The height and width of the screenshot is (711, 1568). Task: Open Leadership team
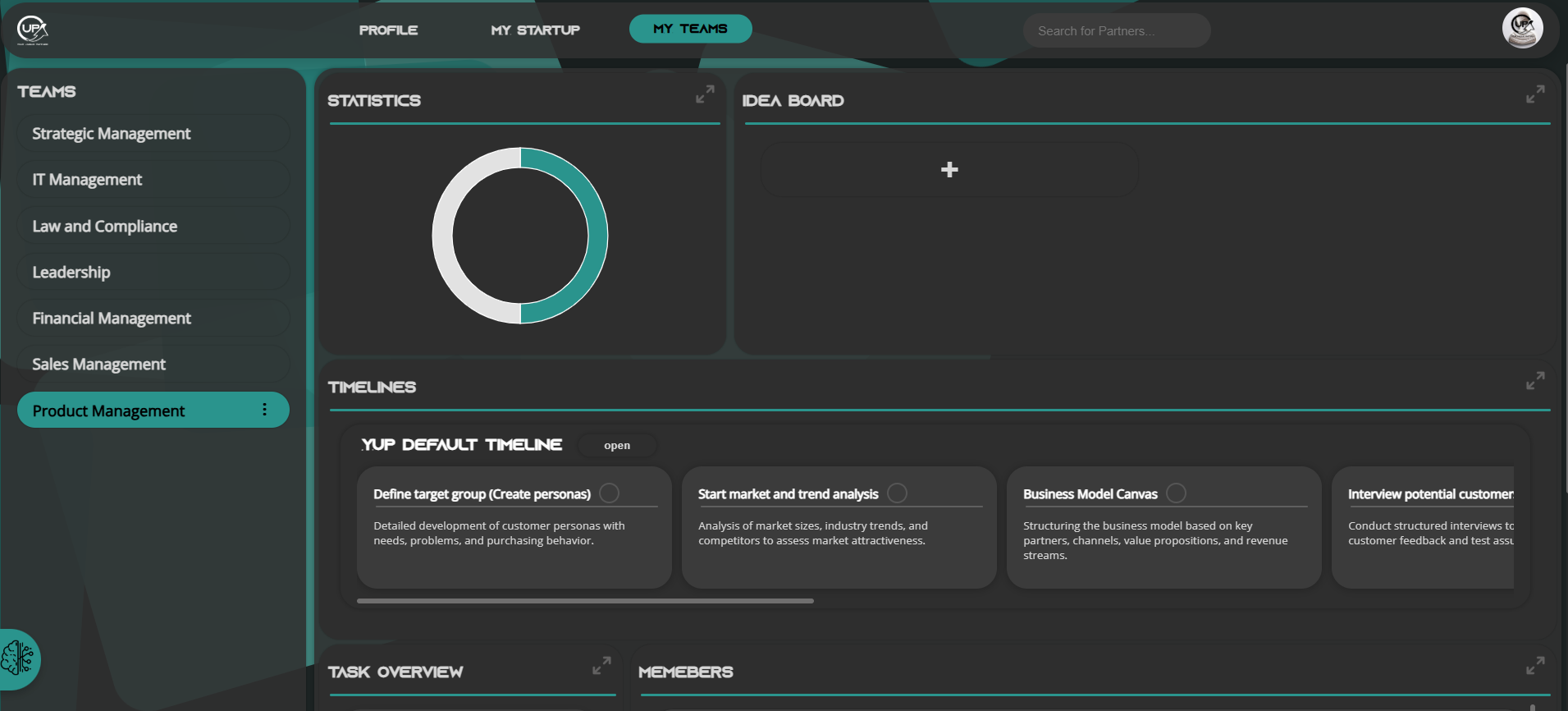[153, 272]
